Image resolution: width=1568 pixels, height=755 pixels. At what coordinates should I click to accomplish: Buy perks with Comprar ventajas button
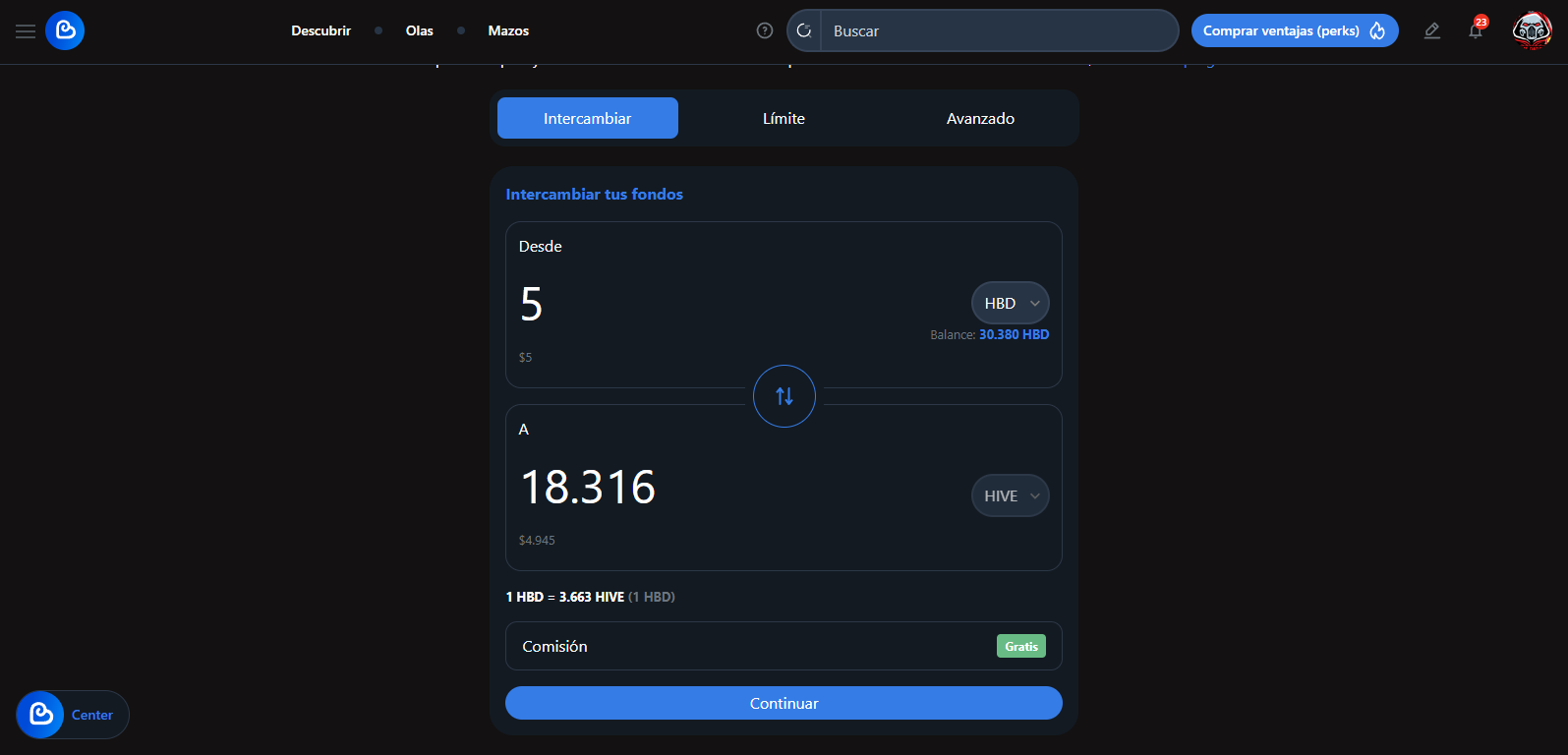(1295, 30)
